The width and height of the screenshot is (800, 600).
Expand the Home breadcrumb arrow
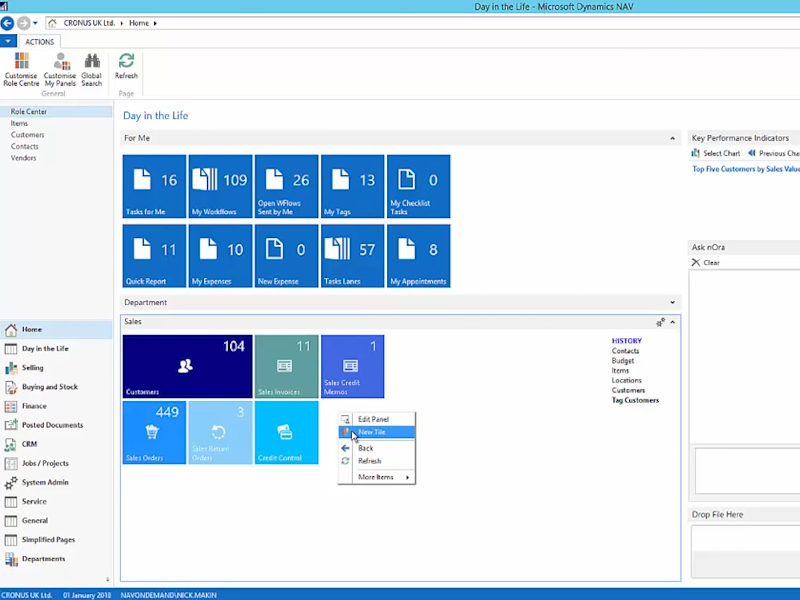coord(155,23)
